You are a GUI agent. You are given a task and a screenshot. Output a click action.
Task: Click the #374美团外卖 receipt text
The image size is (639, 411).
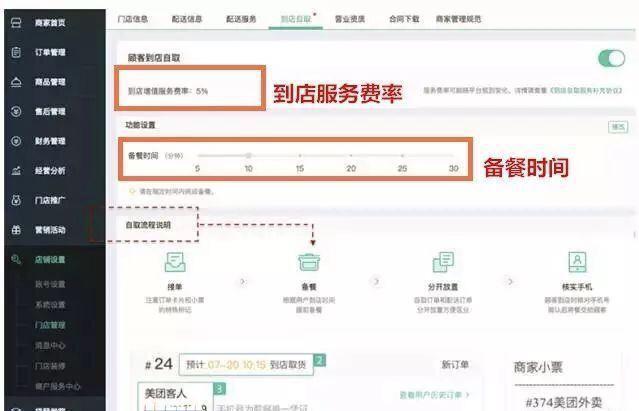click(564, 402)
